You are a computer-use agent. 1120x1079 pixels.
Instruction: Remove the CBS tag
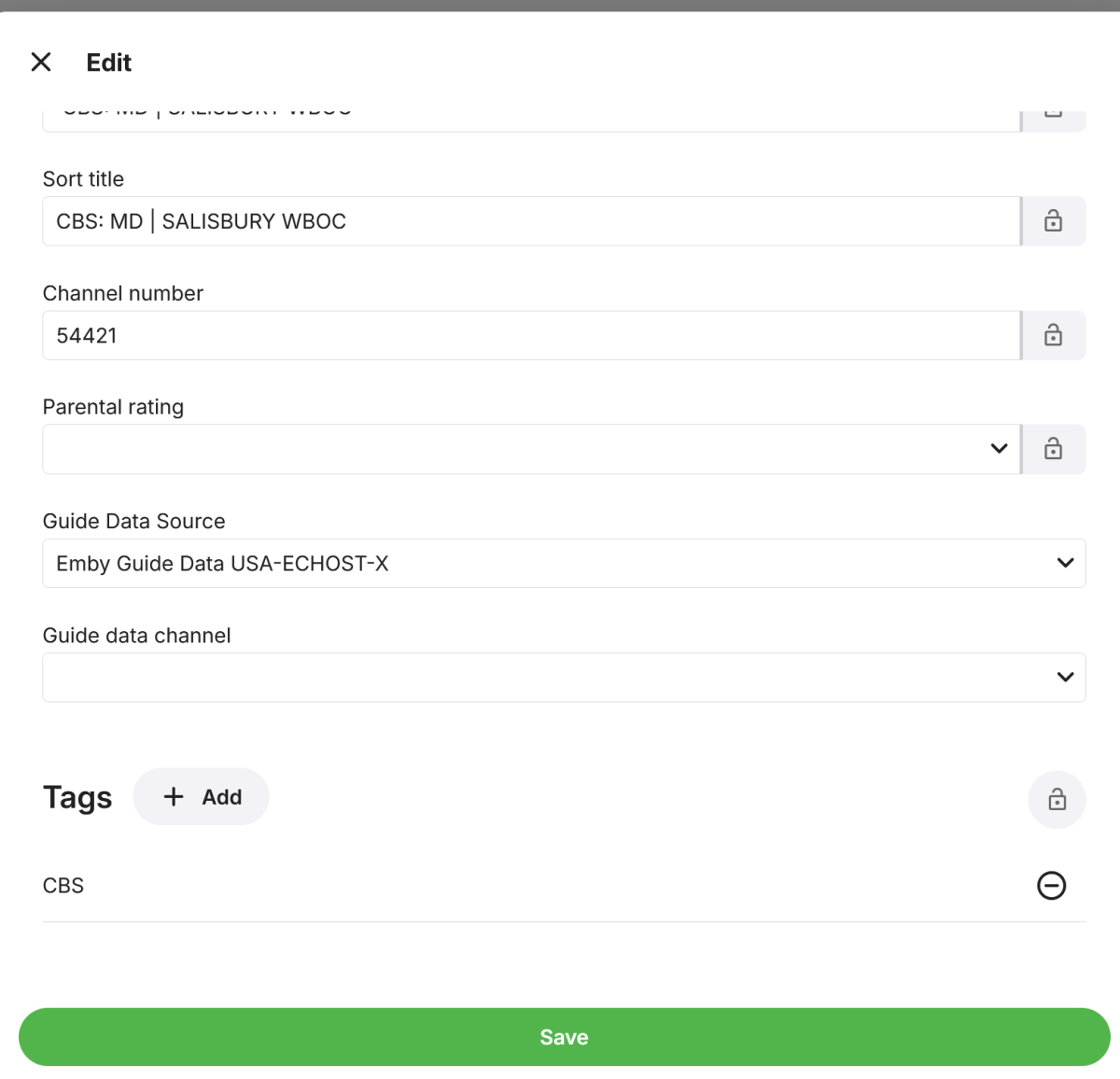pos(1051,885)
